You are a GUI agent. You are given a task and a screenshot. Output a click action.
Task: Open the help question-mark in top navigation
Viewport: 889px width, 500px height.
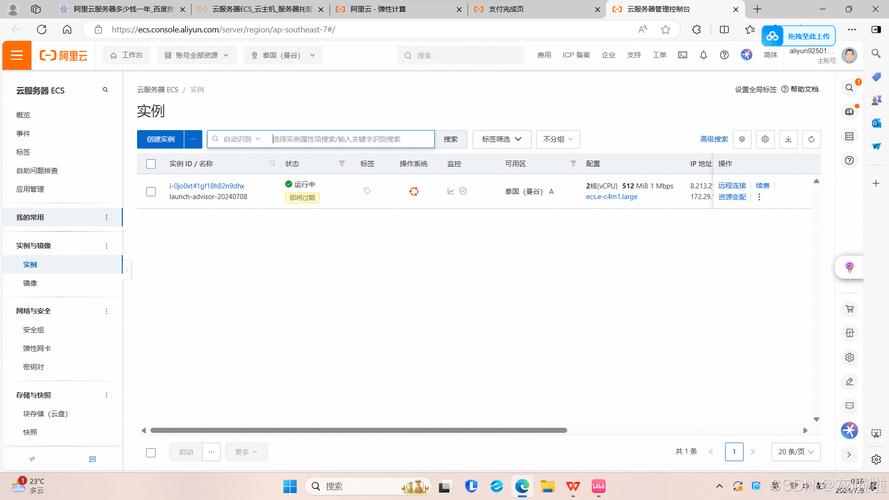[724, 55]
